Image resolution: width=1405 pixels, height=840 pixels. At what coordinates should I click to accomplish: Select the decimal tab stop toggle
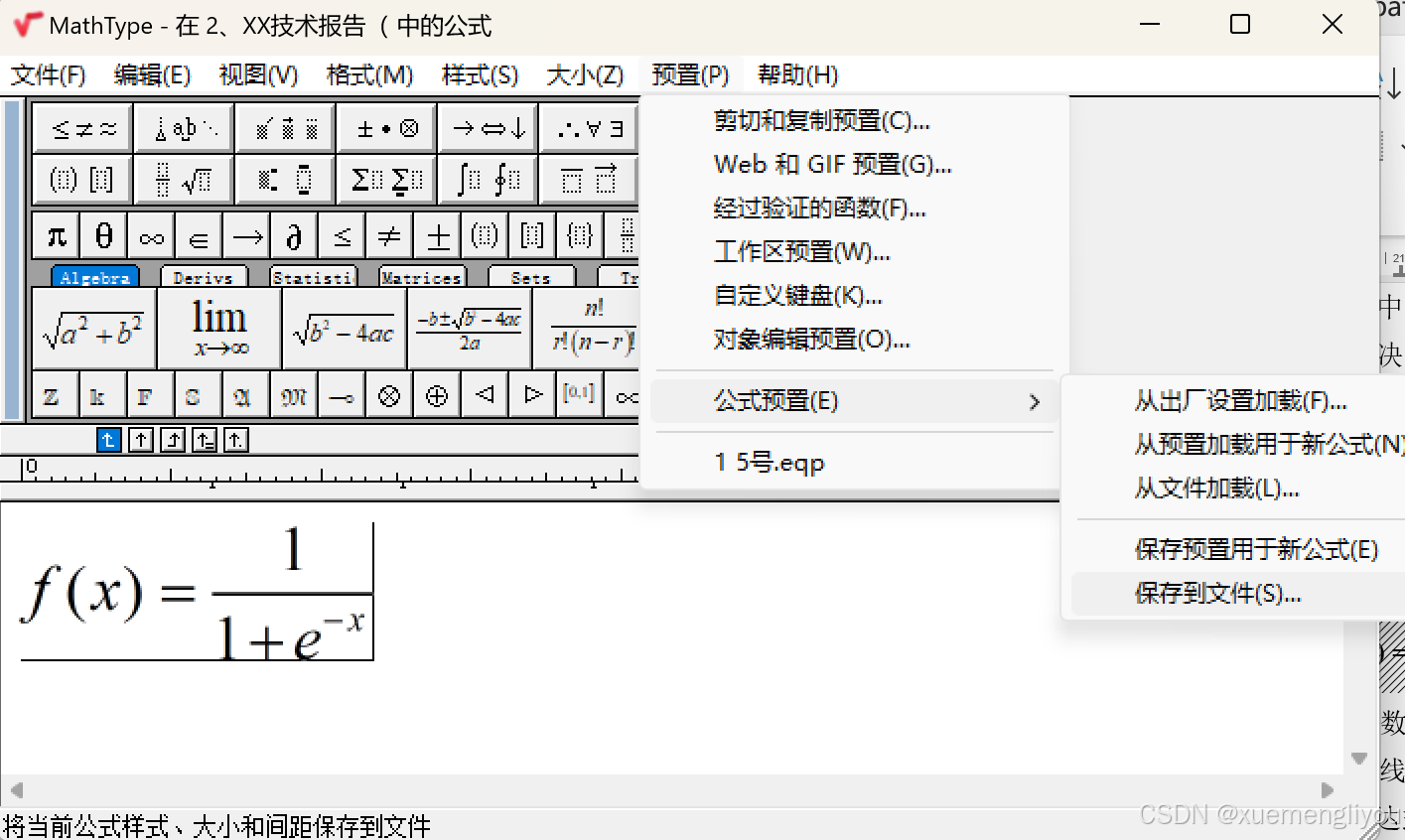(x=236, y=439)
